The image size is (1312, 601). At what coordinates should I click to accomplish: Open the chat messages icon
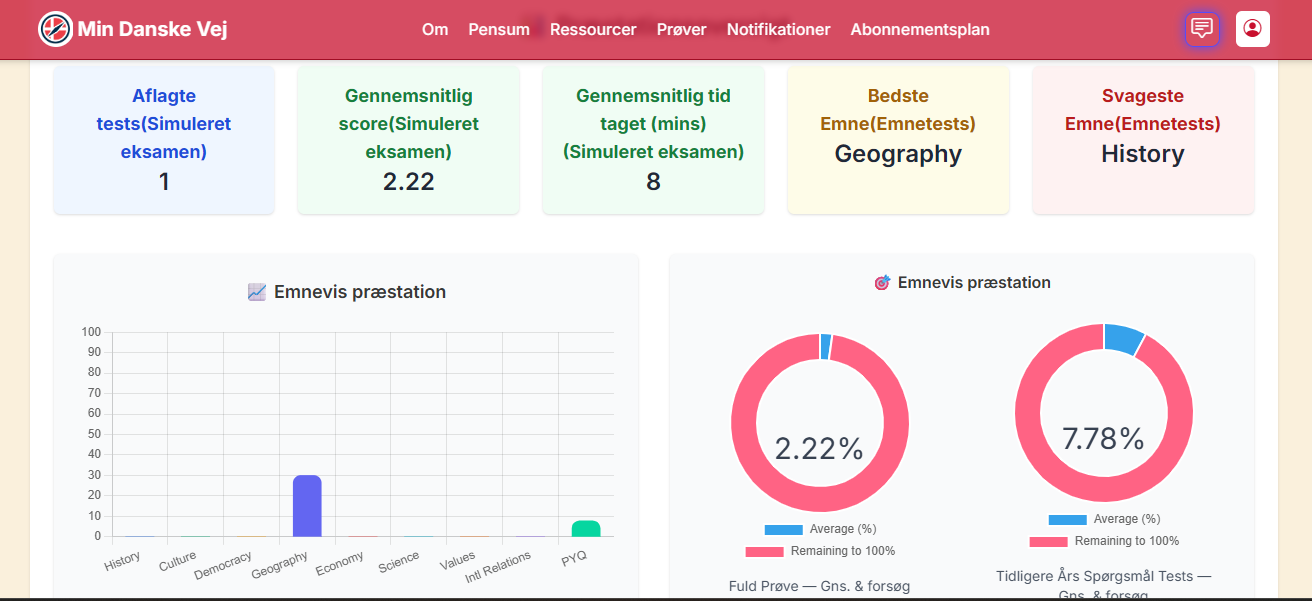tap(1202, 29)
